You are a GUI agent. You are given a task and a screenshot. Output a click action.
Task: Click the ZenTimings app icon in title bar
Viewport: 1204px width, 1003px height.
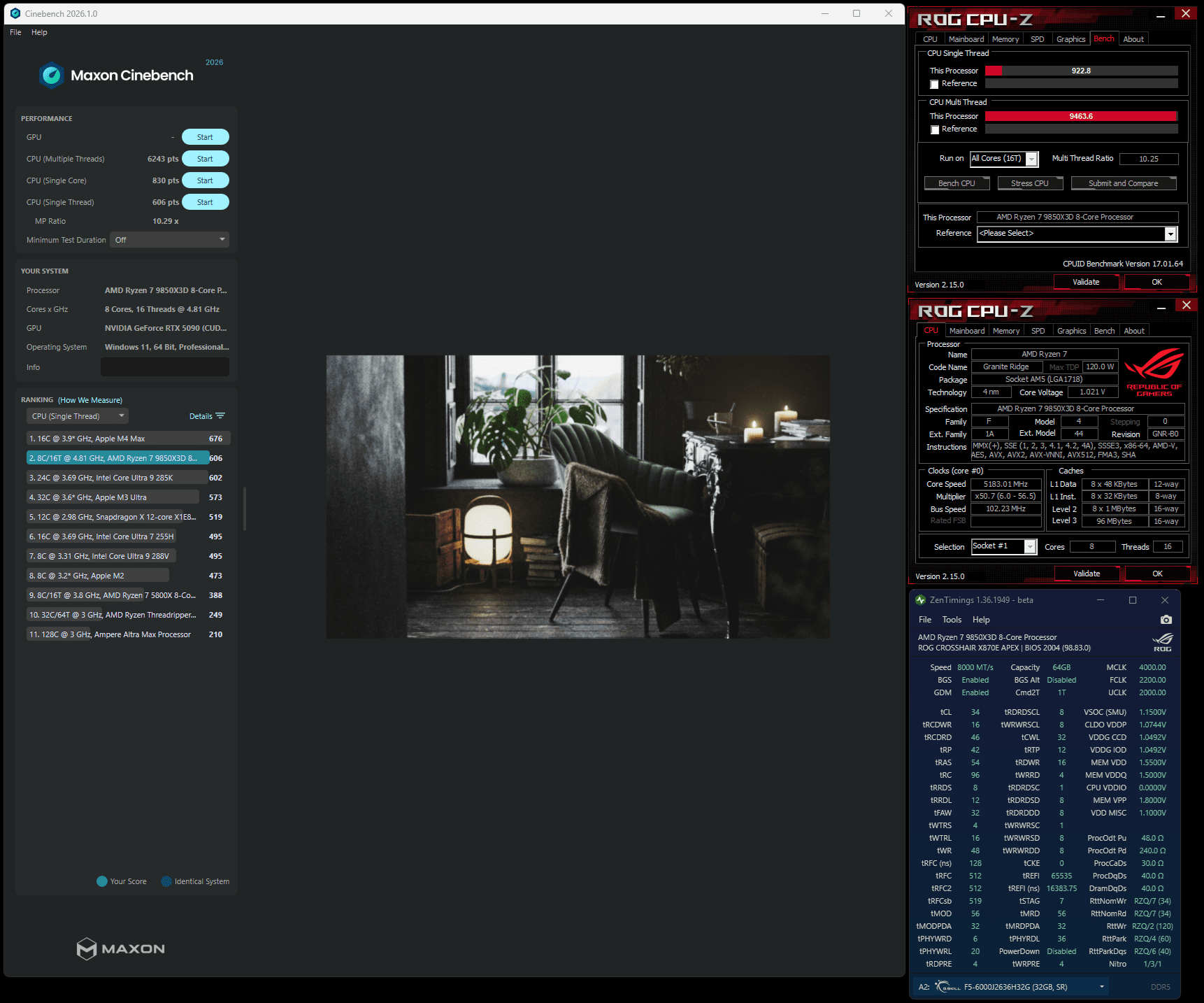coord(920,600)
